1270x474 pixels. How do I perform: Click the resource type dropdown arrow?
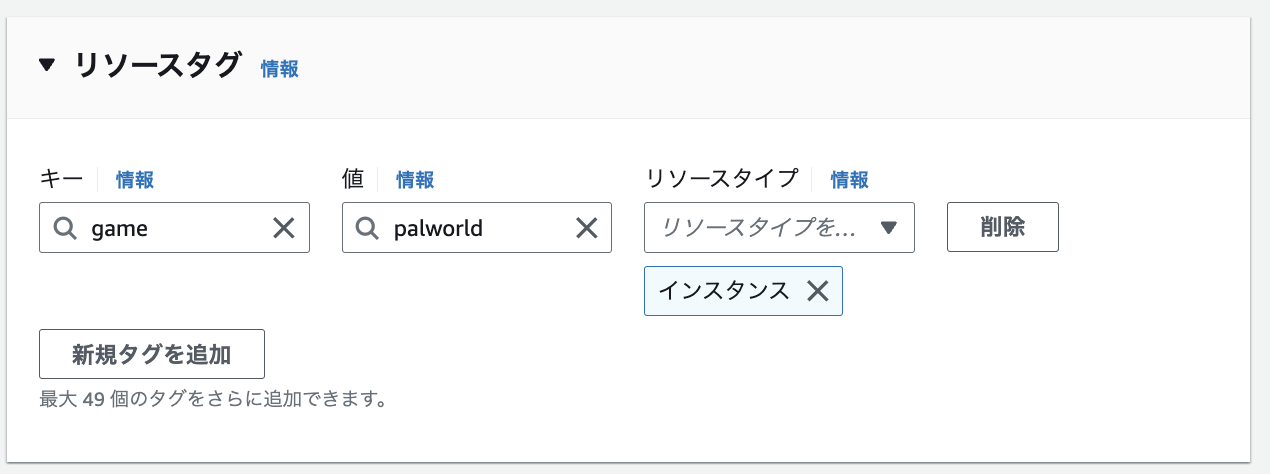pyautogui.click(x=889, y=228)
